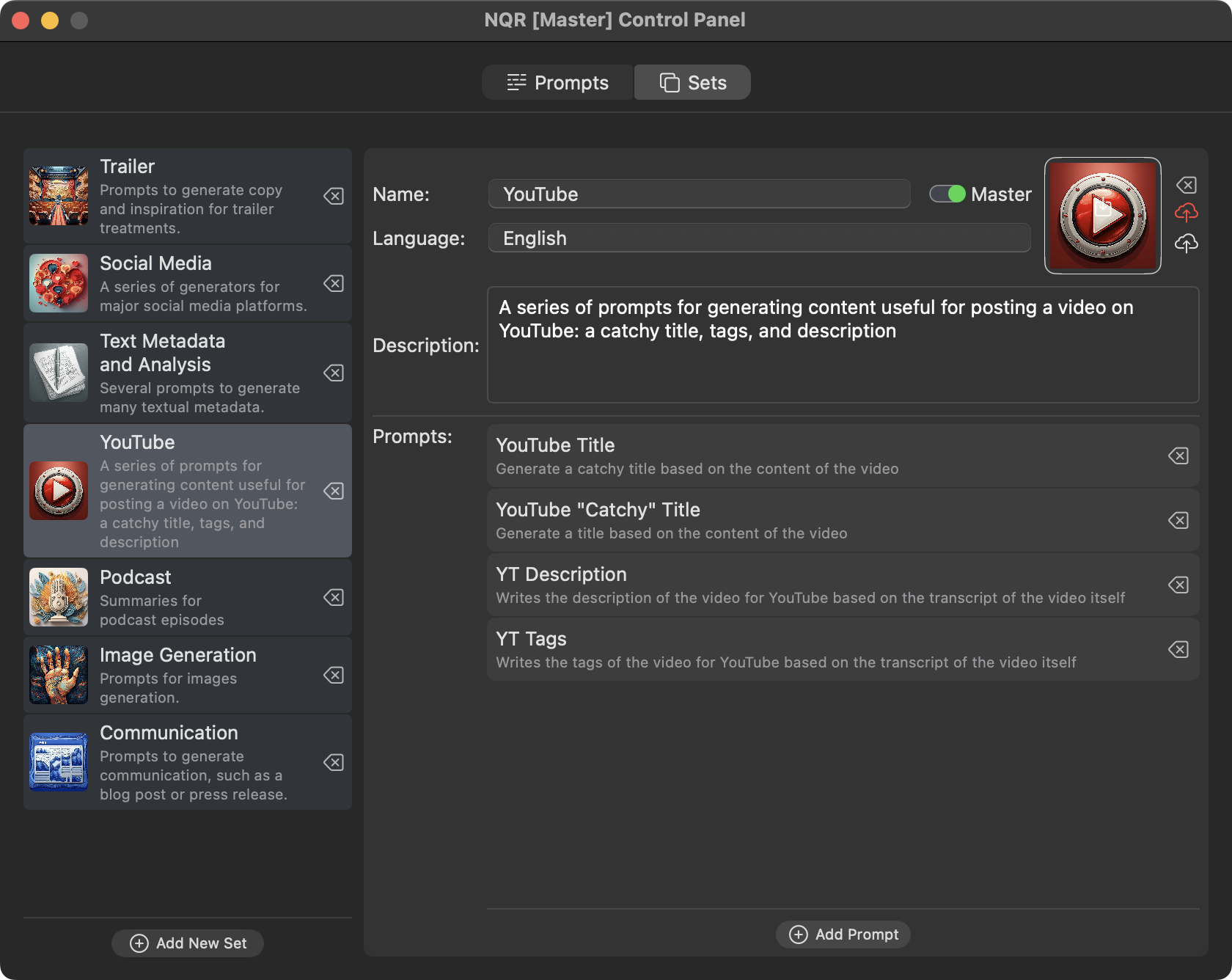
Task: Remove the YT Description prompt
Action: [1178, 585]
